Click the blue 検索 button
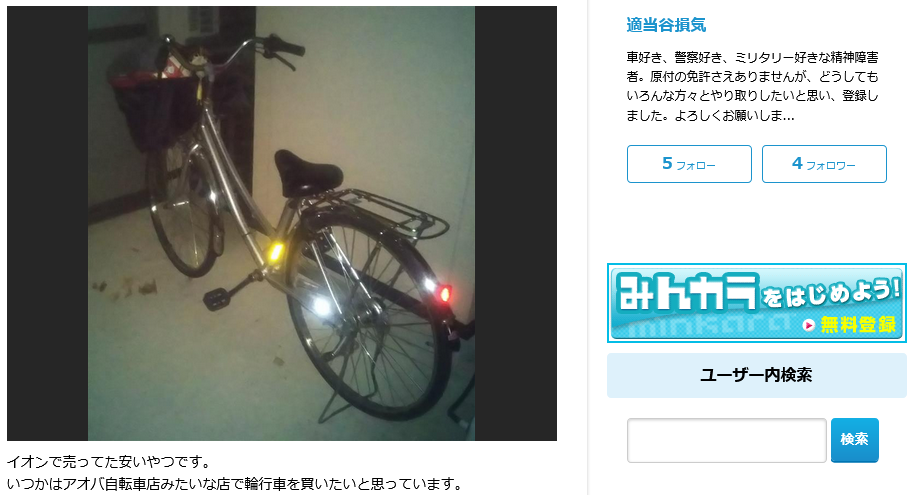911x495 pixels. pos(854,440)
